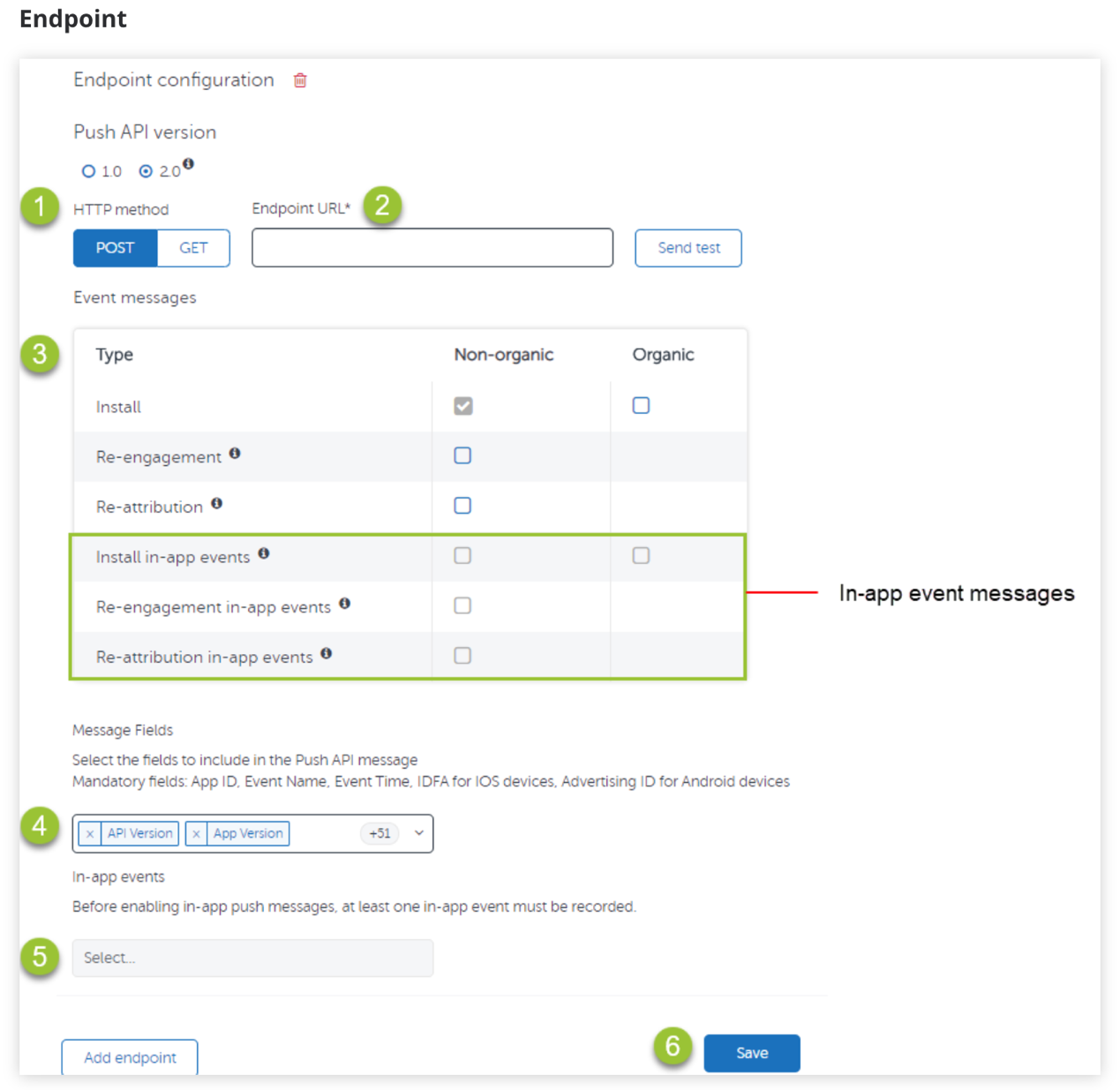The width and height of the screenshot is (1120, 1090).
Task: Click the Send test button
Action: [688, 248]
